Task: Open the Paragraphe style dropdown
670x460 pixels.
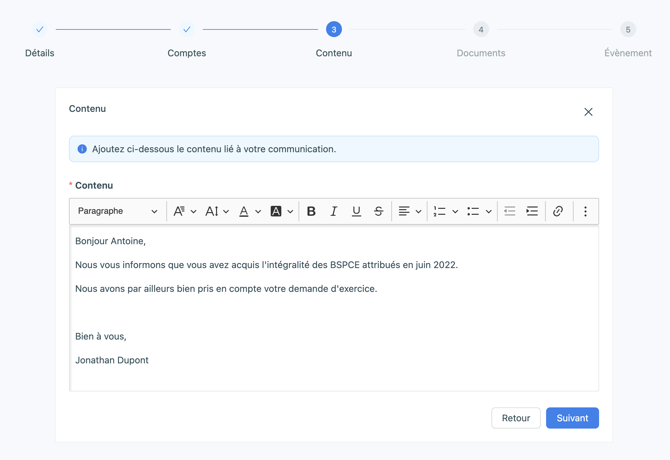Action: pos(117,211)
